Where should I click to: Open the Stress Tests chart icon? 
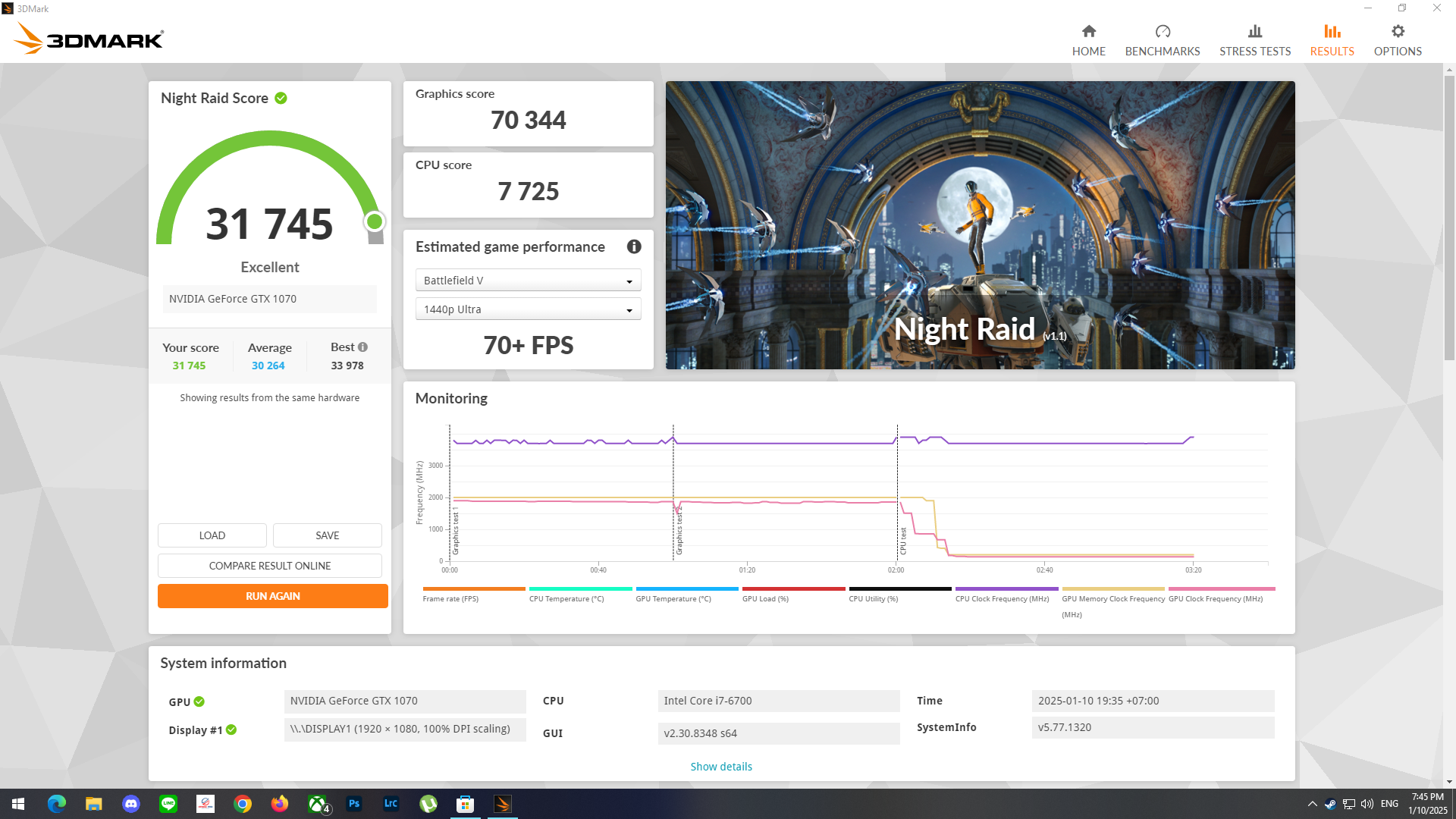(x=1254, y=31)
